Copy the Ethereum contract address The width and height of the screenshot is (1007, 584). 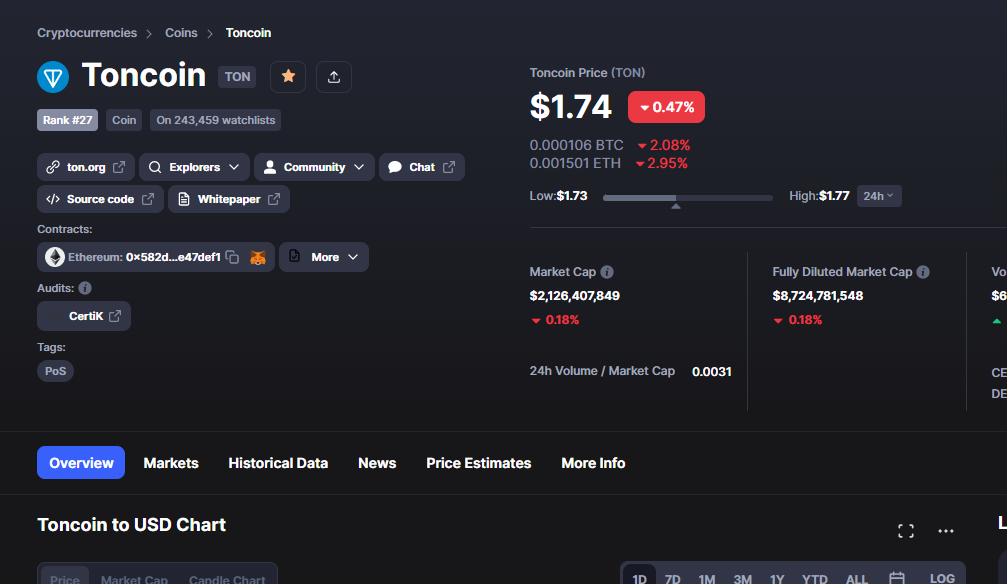click(232, 257)
